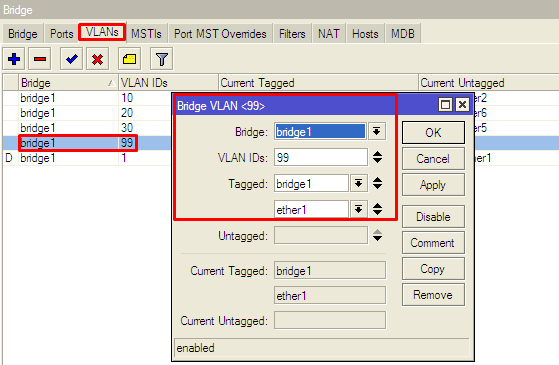Toggle arrows beside Tagged ether1

[378, 209]
